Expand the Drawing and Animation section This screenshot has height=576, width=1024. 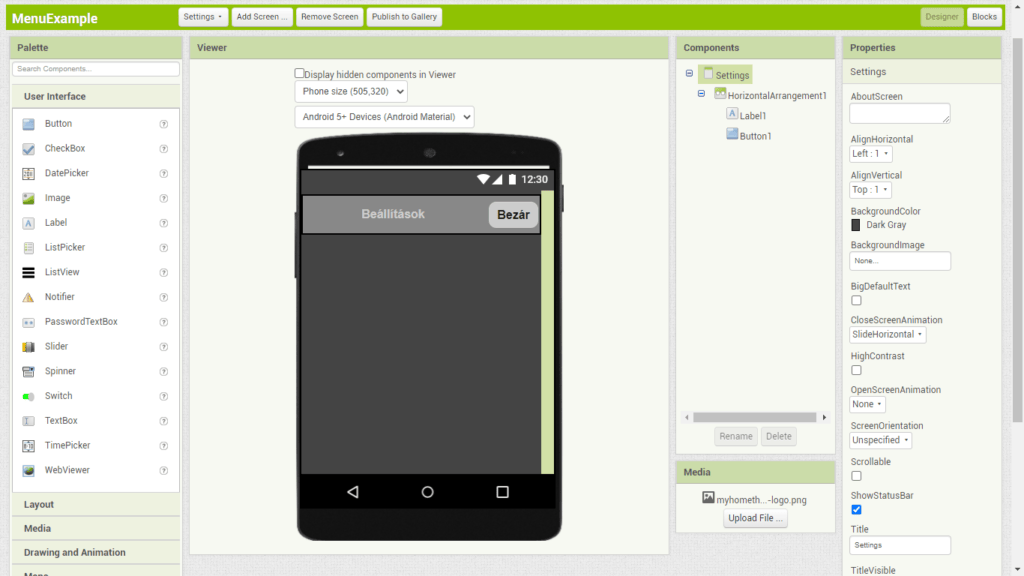95,552
